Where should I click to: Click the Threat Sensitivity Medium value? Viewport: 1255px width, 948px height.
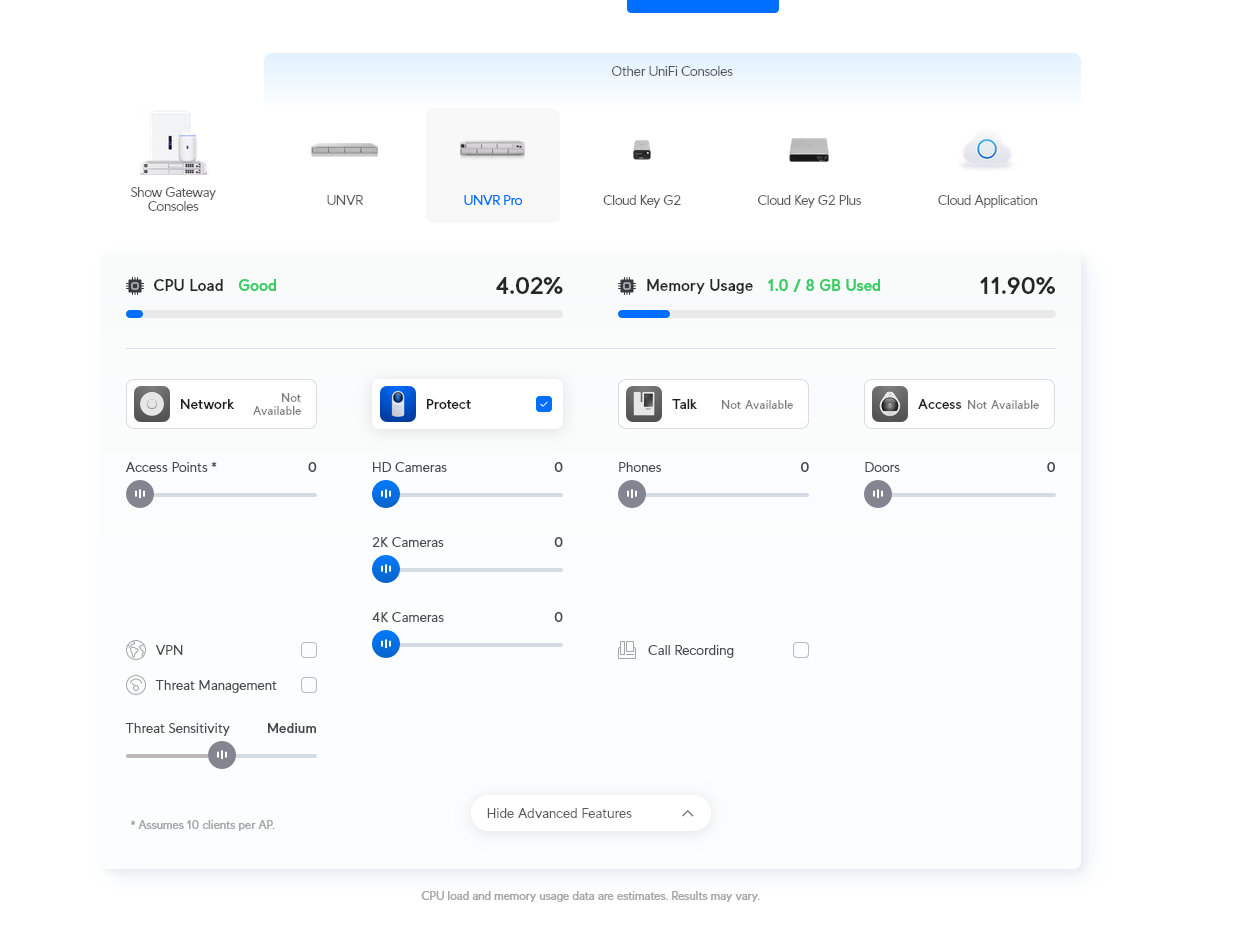292,728
